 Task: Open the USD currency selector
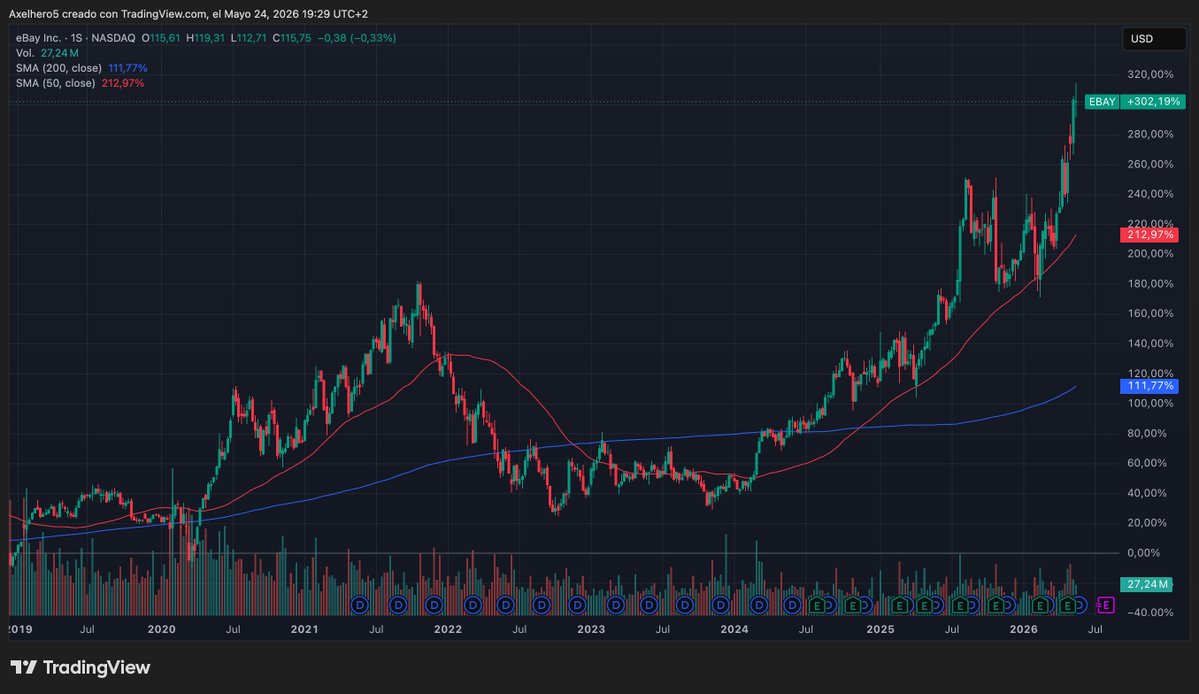pos(1153,39)
